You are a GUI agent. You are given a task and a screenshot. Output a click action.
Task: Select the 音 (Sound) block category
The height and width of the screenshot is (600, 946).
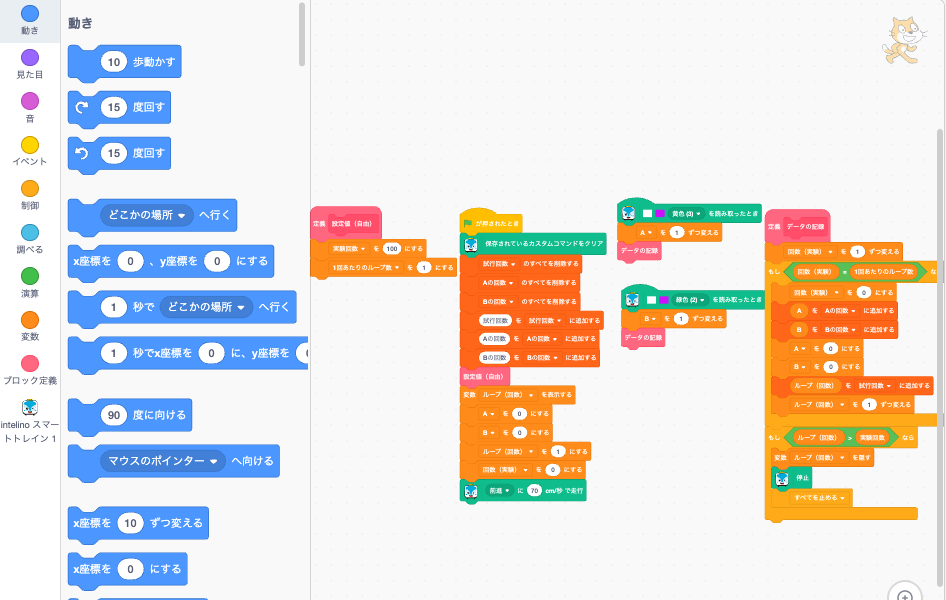click(x=30, y=109)
